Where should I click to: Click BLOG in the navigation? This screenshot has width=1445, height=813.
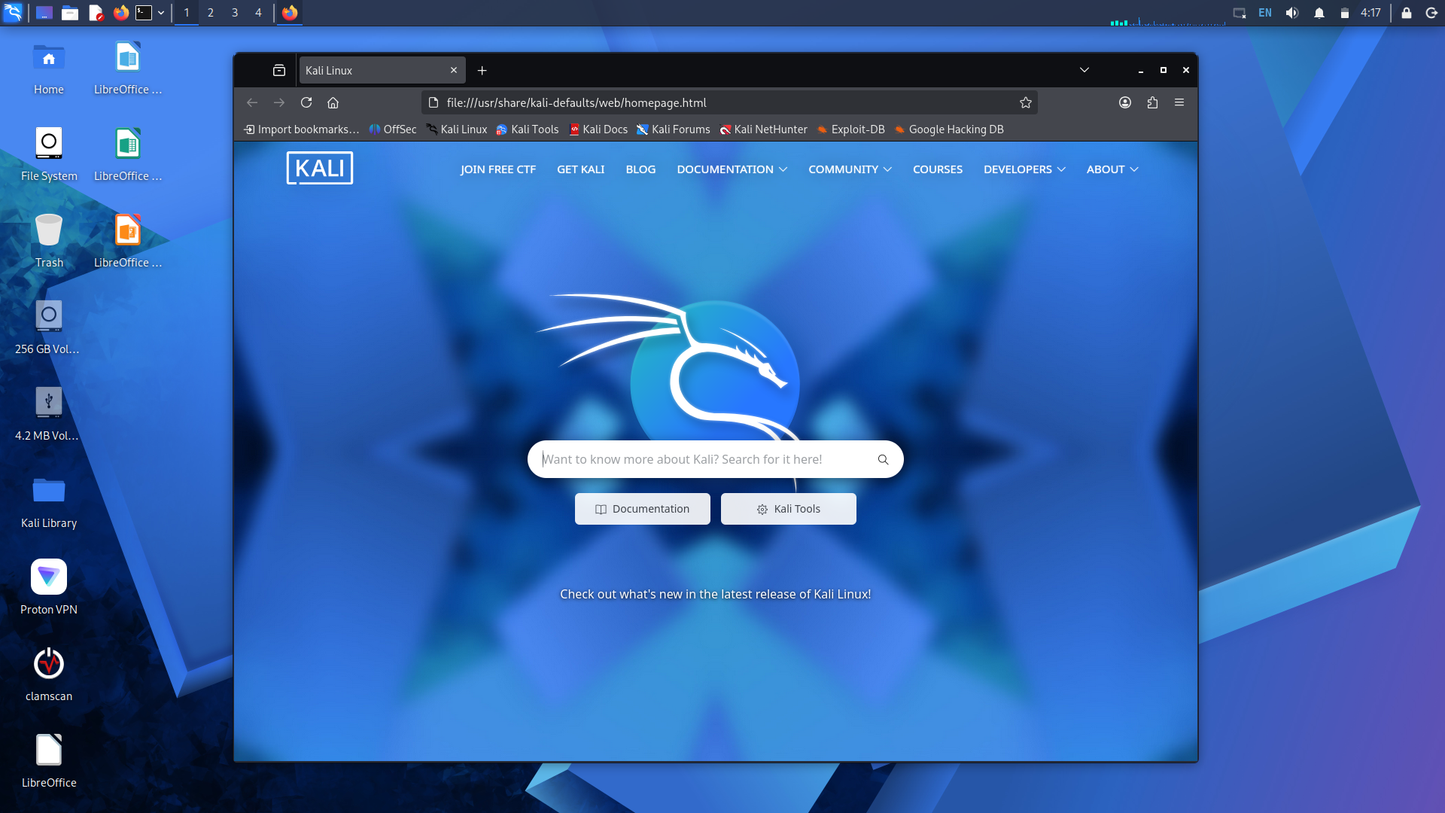[x=641, y=169]
